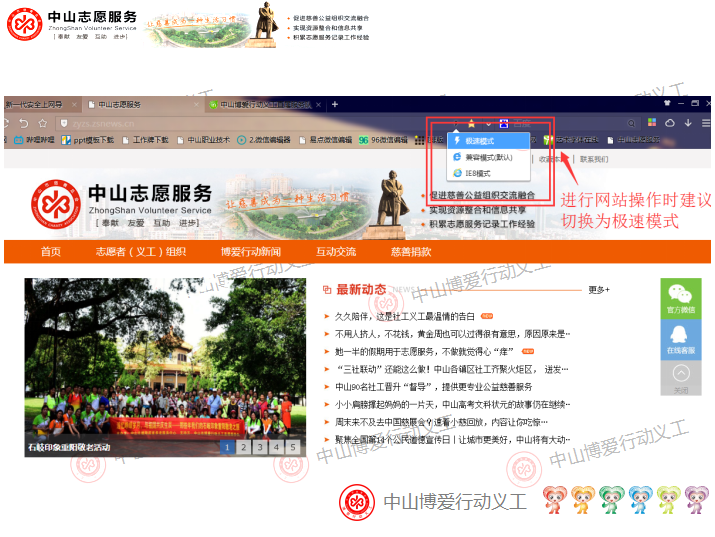Click the browser home icon

pyautogui.click(x=41, y=123)
